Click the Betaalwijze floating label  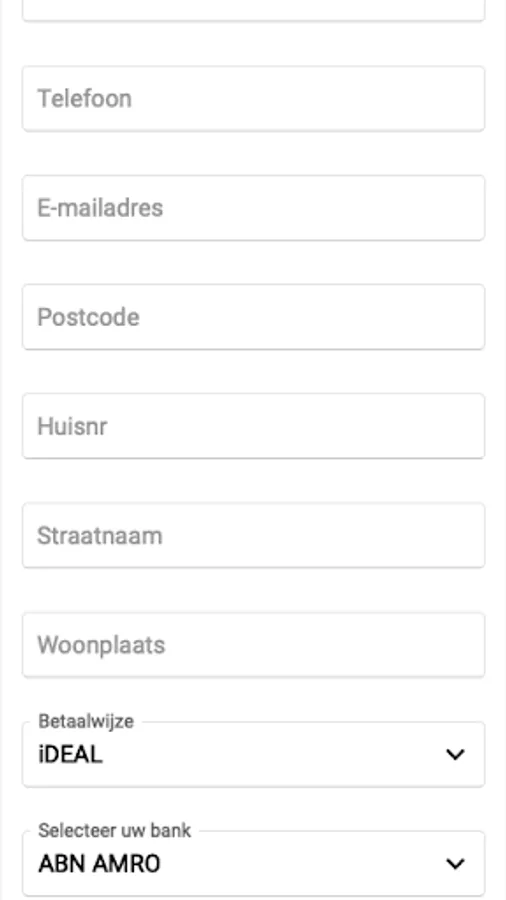coord(86,721)
